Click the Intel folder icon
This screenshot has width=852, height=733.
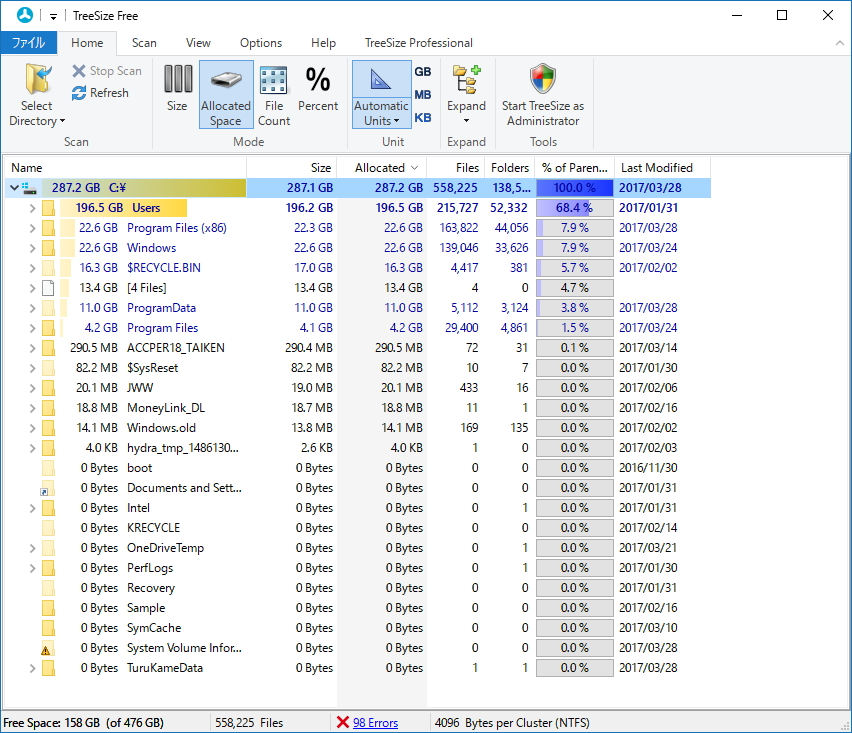coord(48,508)
